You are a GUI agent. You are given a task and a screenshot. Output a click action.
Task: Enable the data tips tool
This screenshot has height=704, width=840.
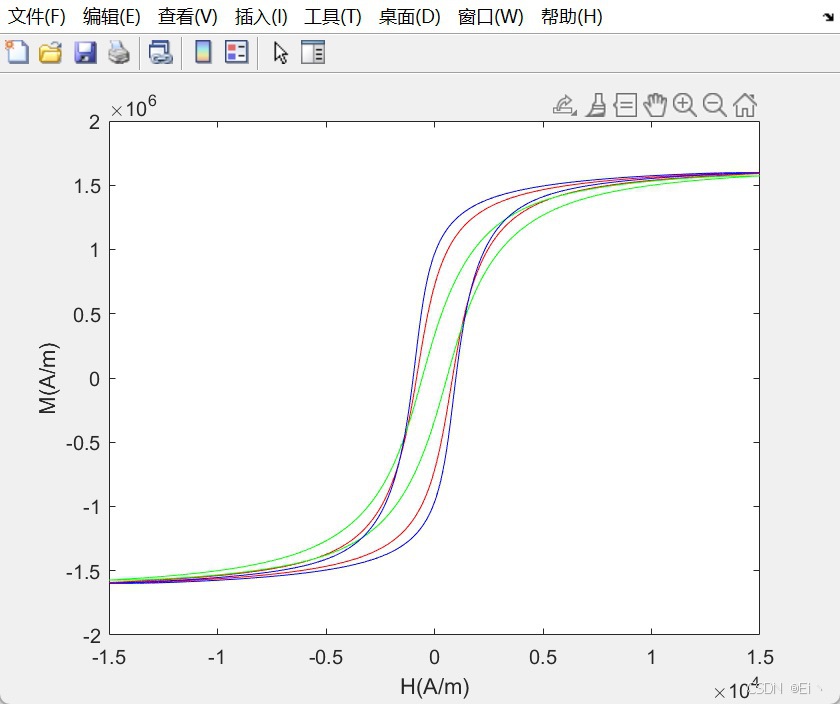point(625,105)
